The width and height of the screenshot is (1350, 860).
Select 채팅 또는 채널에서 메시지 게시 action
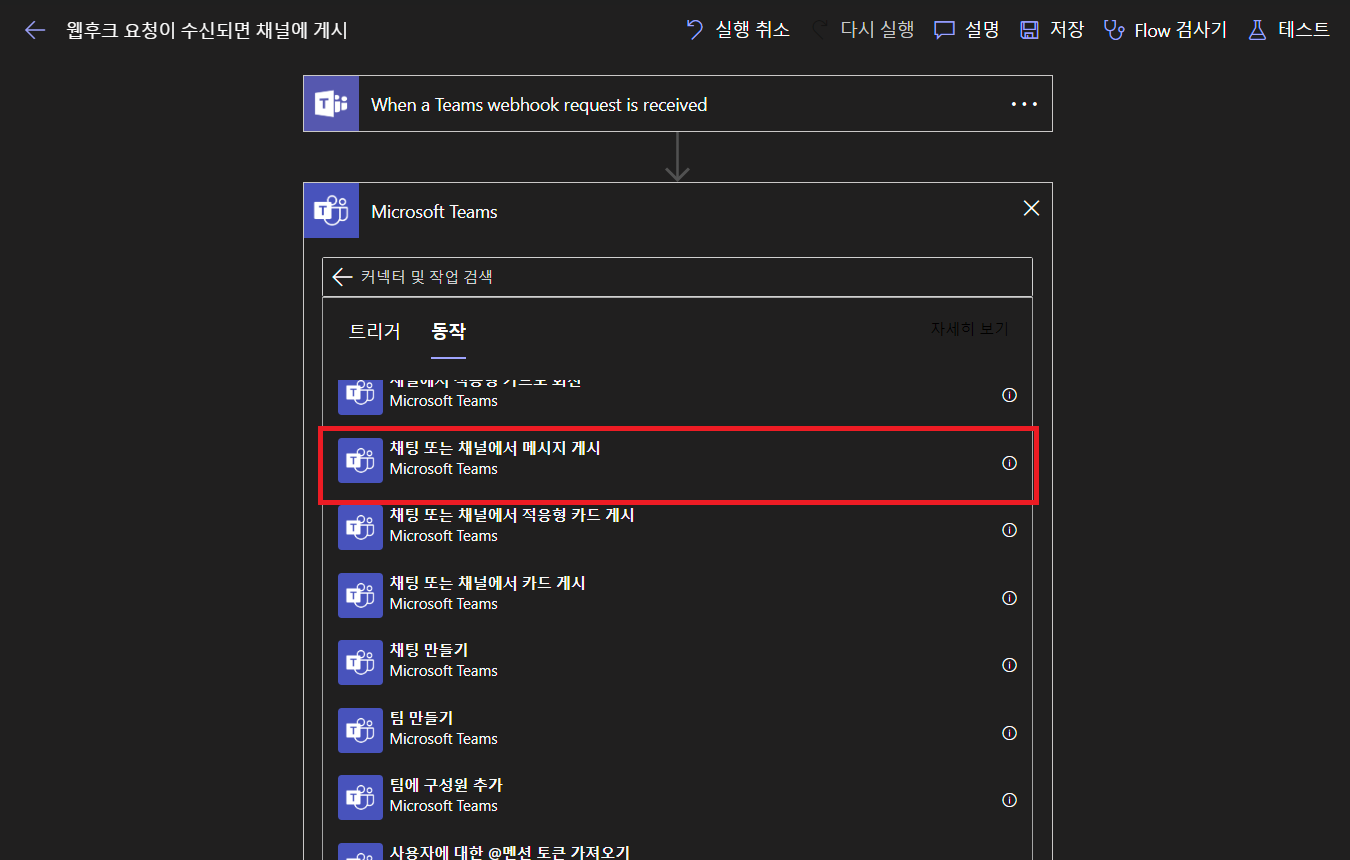click(677, 462)
